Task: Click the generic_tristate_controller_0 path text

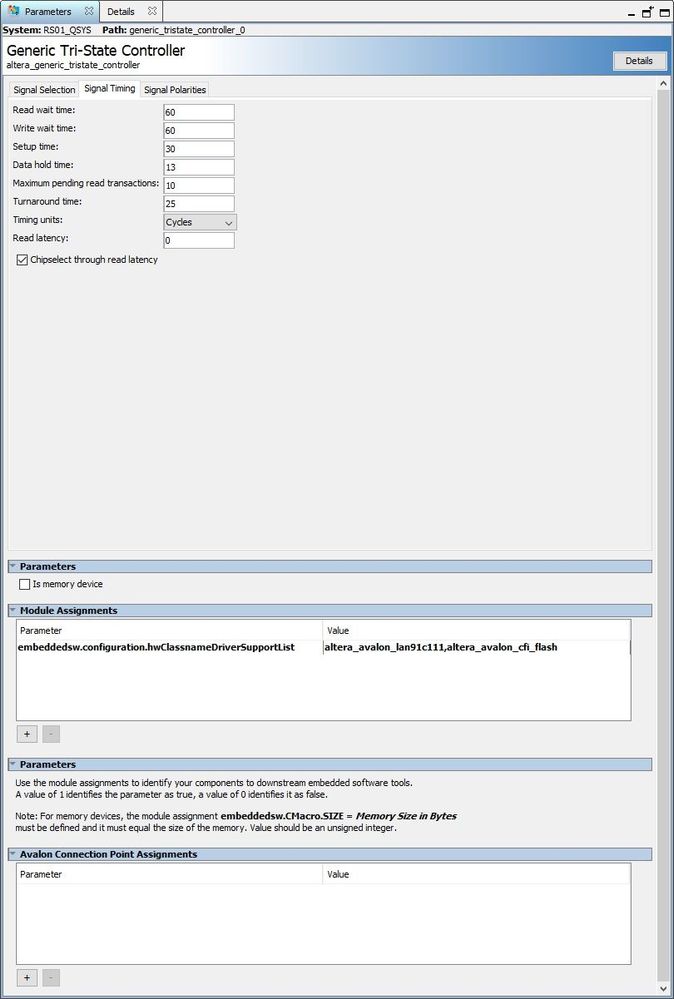Action: pos(187,30)
